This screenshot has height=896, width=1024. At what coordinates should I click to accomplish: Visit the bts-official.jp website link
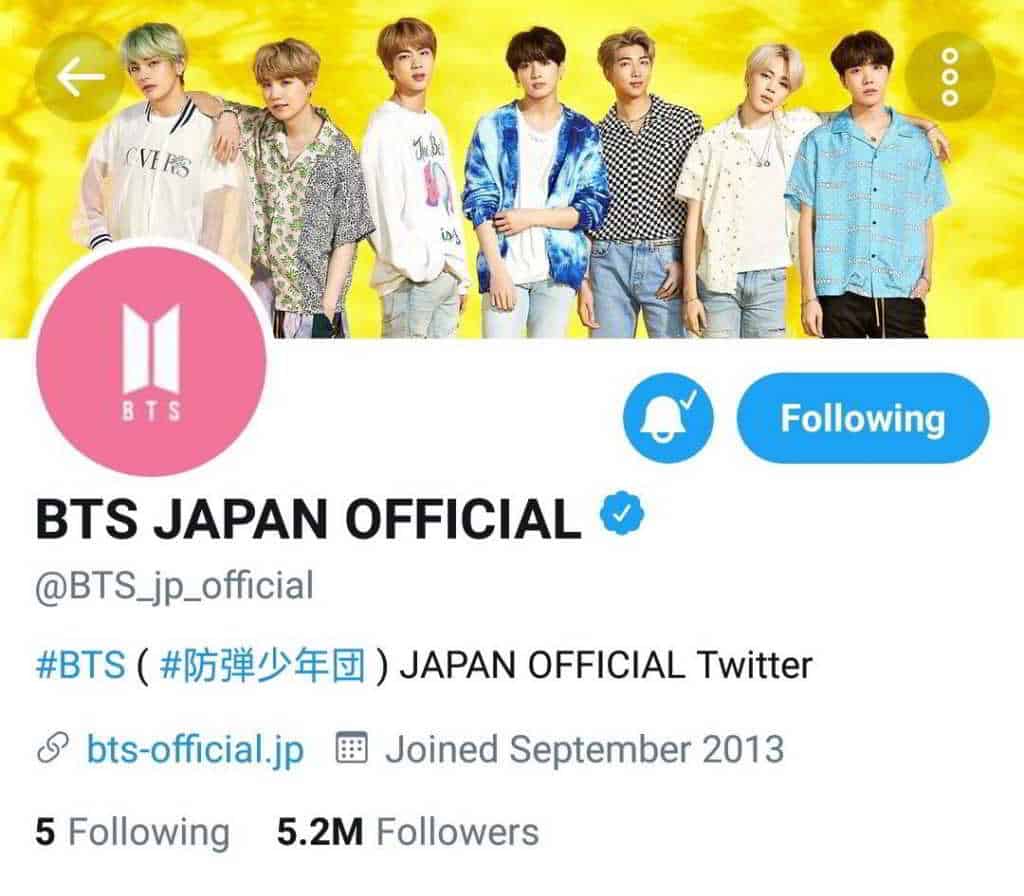pyautogui.click(x=195, y=750)
